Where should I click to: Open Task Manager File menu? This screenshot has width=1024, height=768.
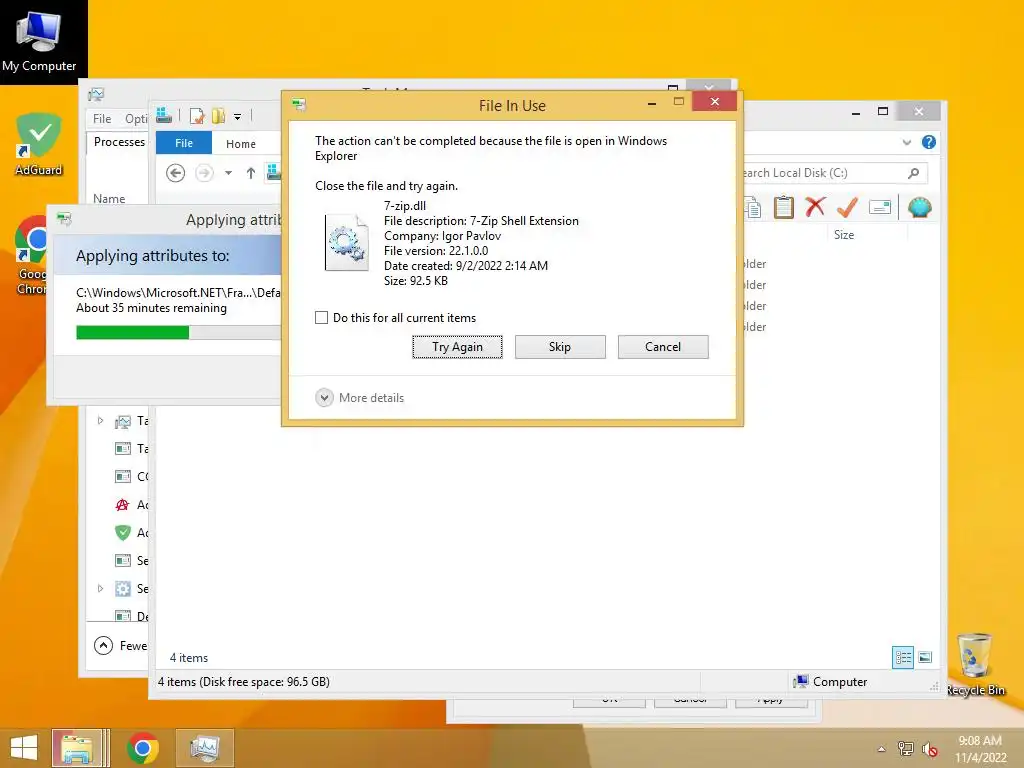pos(102,118)
